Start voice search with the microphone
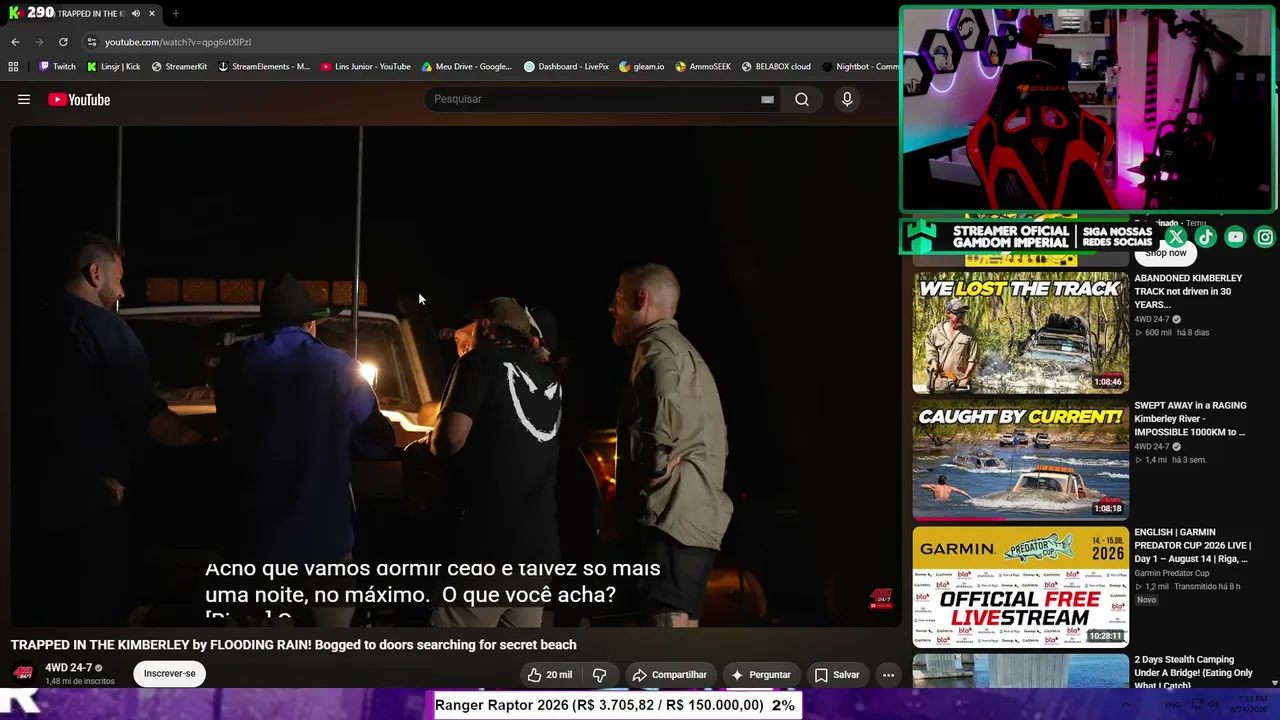1280x720 pixels. 847,99
